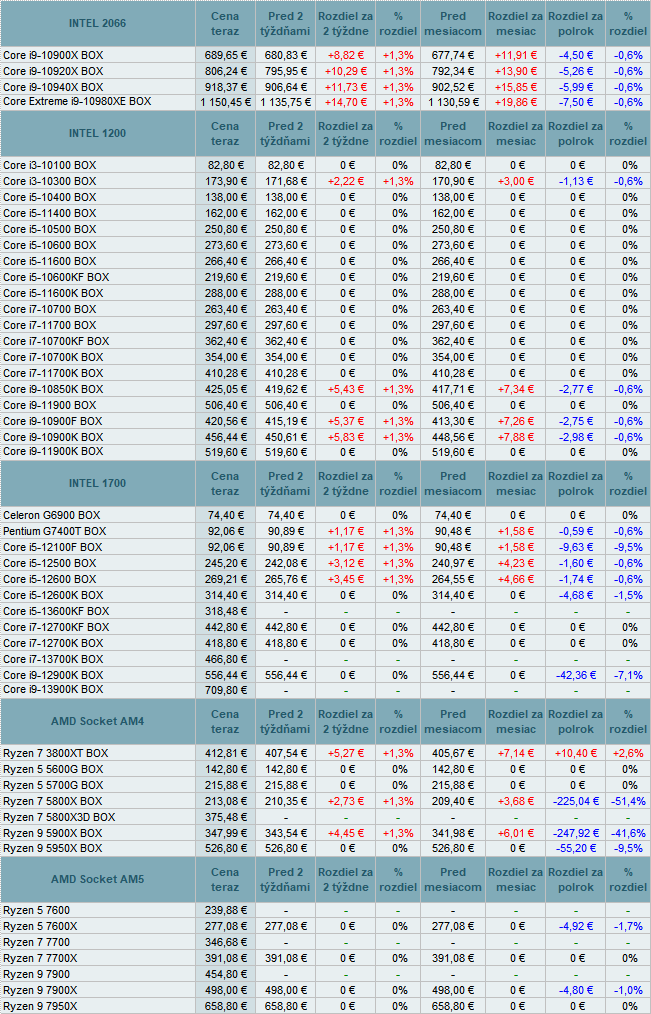
Task: Click Core i9-11900K BOX product name
Action: click(53, 451)
